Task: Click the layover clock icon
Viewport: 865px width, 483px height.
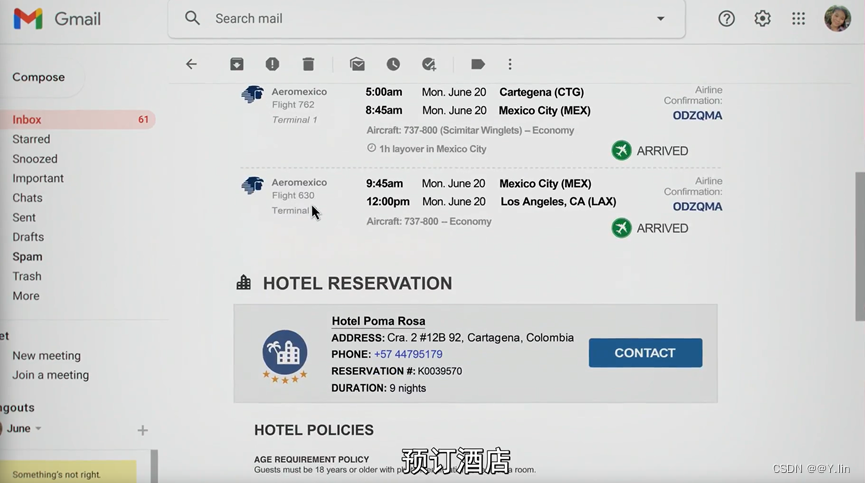Action: [371, 148]
